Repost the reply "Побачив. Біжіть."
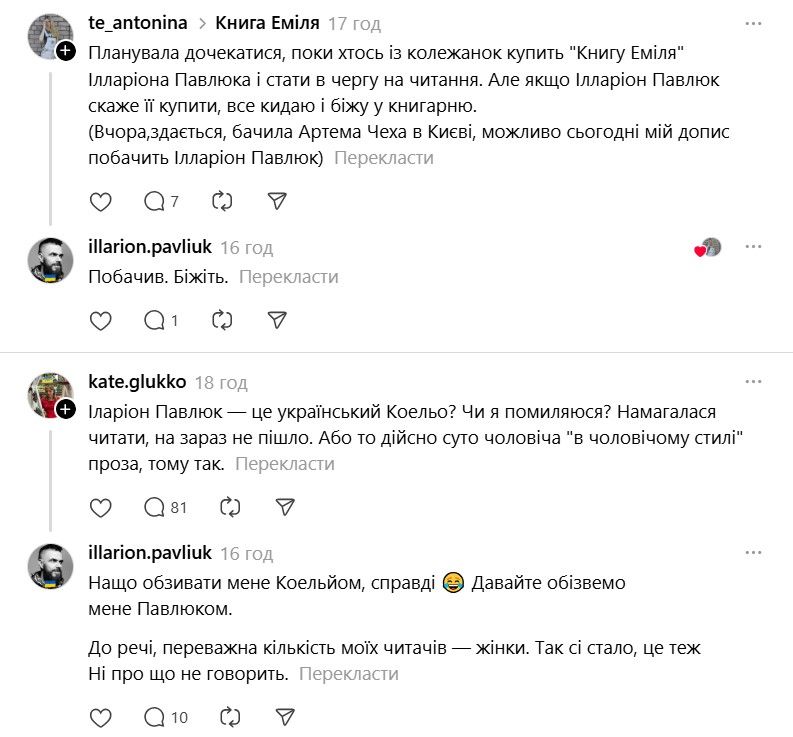The height and width of the screenshot is (737, 793). pos(222,320)
